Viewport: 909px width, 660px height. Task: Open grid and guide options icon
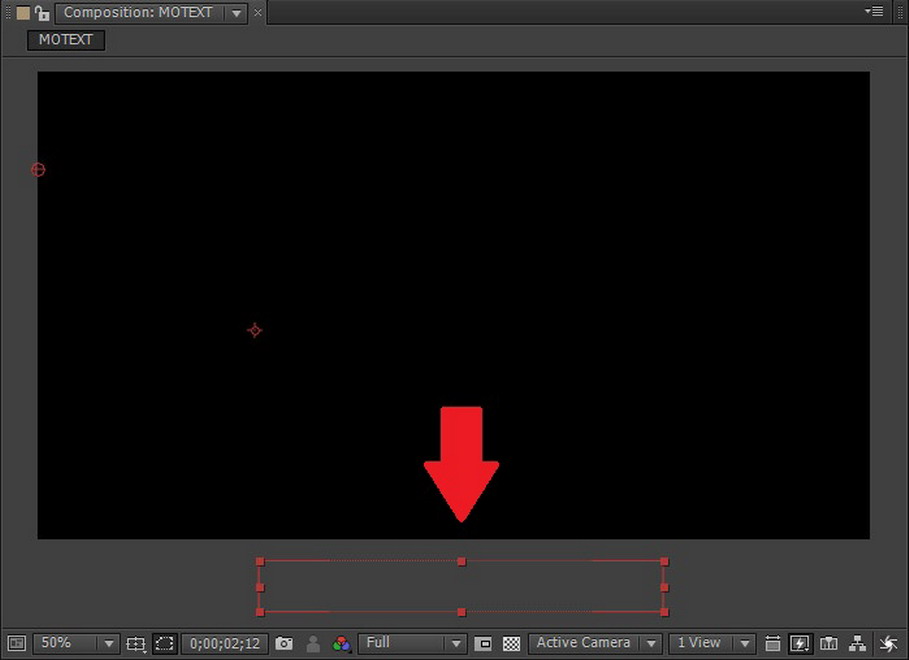(136, 644)
